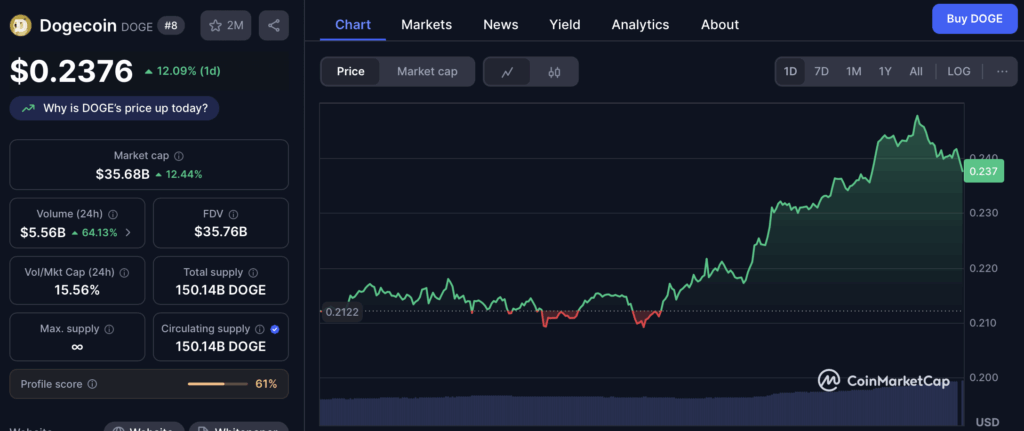Select the 1D time range
The image size is (1024, 431).
click(790, 71)
